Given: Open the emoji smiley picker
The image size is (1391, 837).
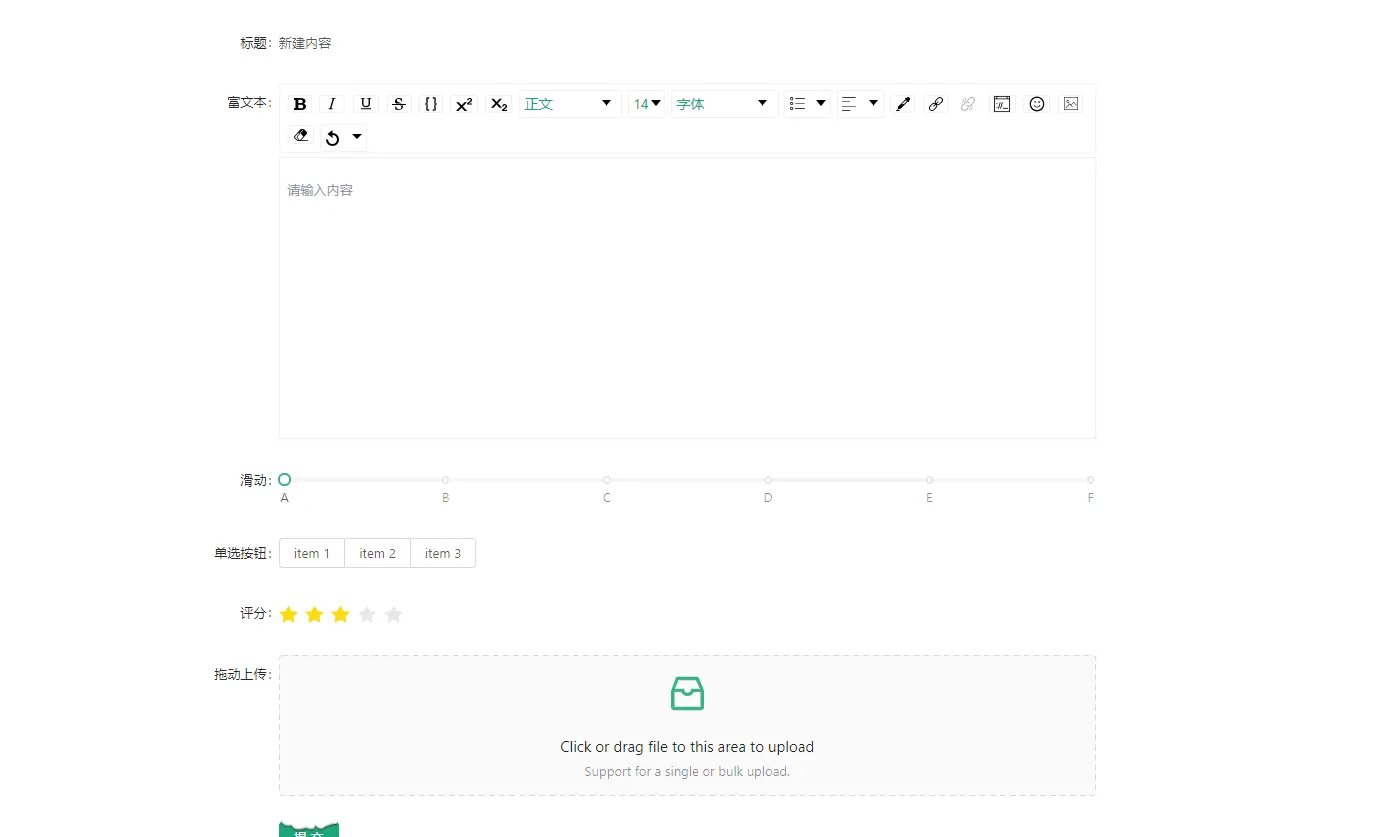Looking at the screenshot, I should pyautogui.click(x=1037, y=104).
